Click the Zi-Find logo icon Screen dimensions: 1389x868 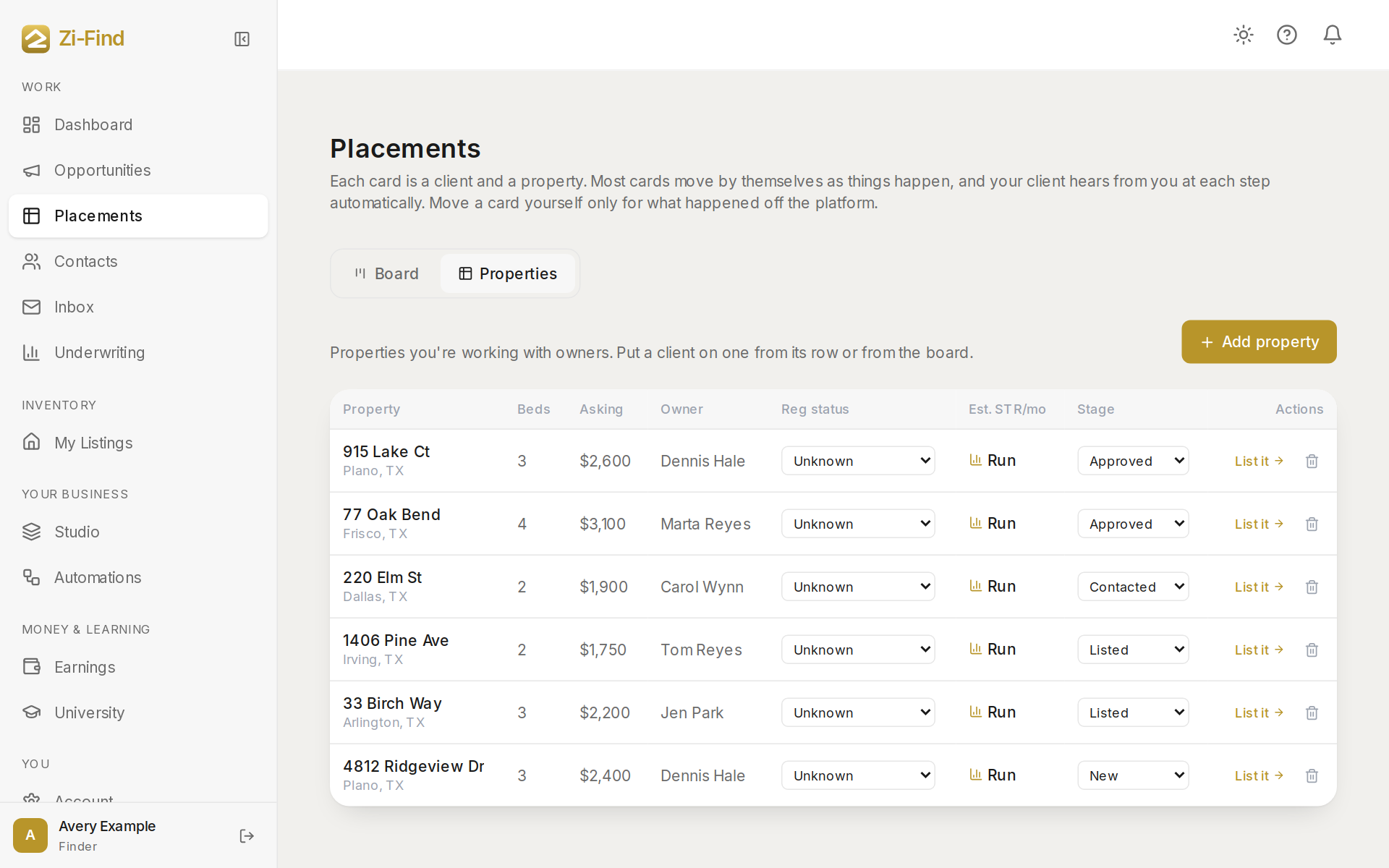pyautogui.click(x=35, y=38)
